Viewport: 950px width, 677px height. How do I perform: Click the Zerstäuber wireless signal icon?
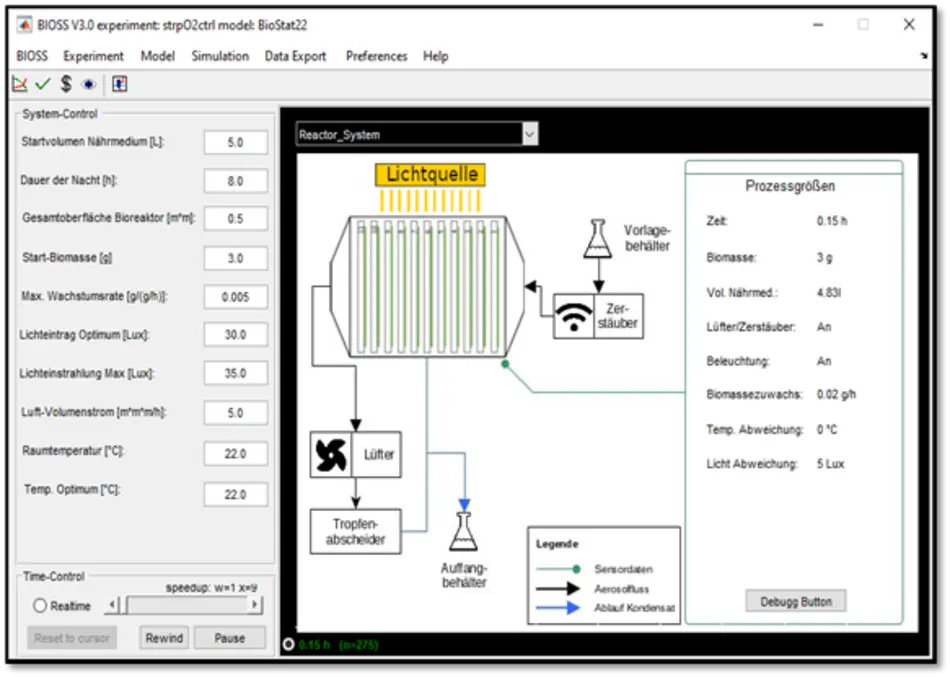(573, 316)
